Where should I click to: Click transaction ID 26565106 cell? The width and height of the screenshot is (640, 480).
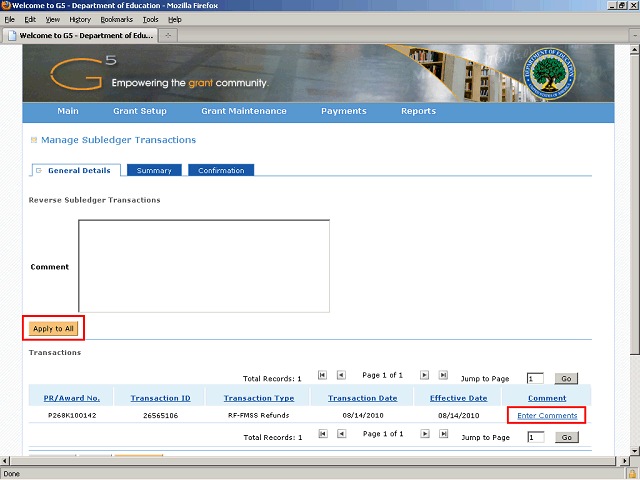(x=160, y=416)
